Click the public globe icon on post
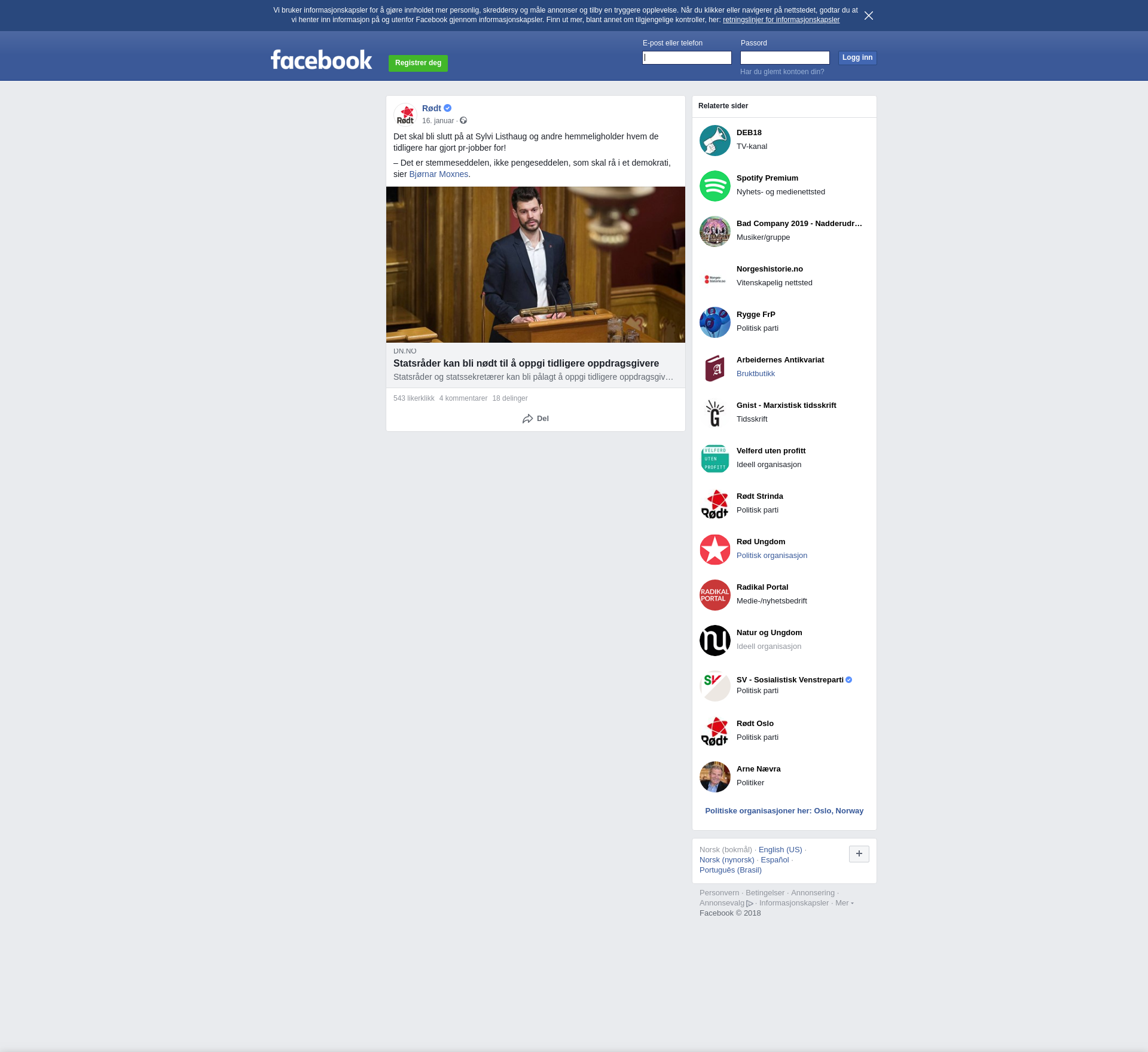The height and width of the screenshot is (1052, 1148). coord(463,121)
